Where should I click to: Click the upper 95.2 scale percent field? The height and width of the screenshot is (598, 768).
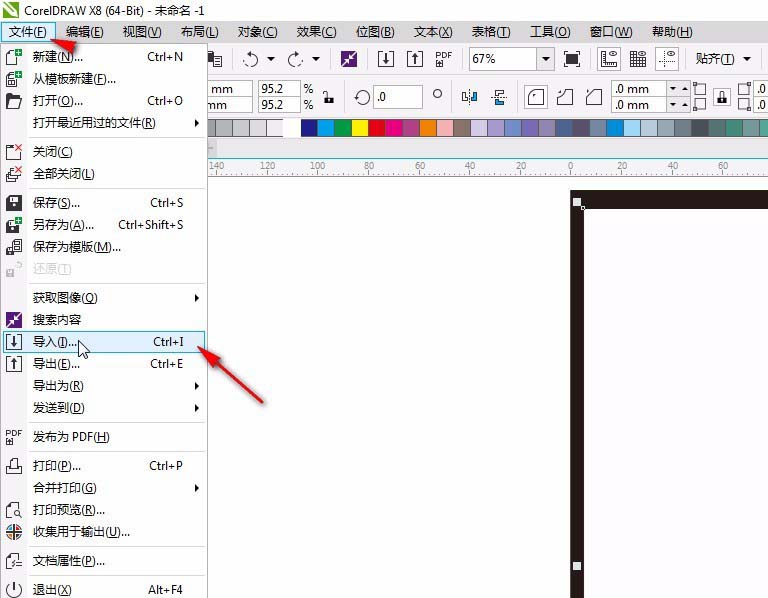click(x=279, y=89)
